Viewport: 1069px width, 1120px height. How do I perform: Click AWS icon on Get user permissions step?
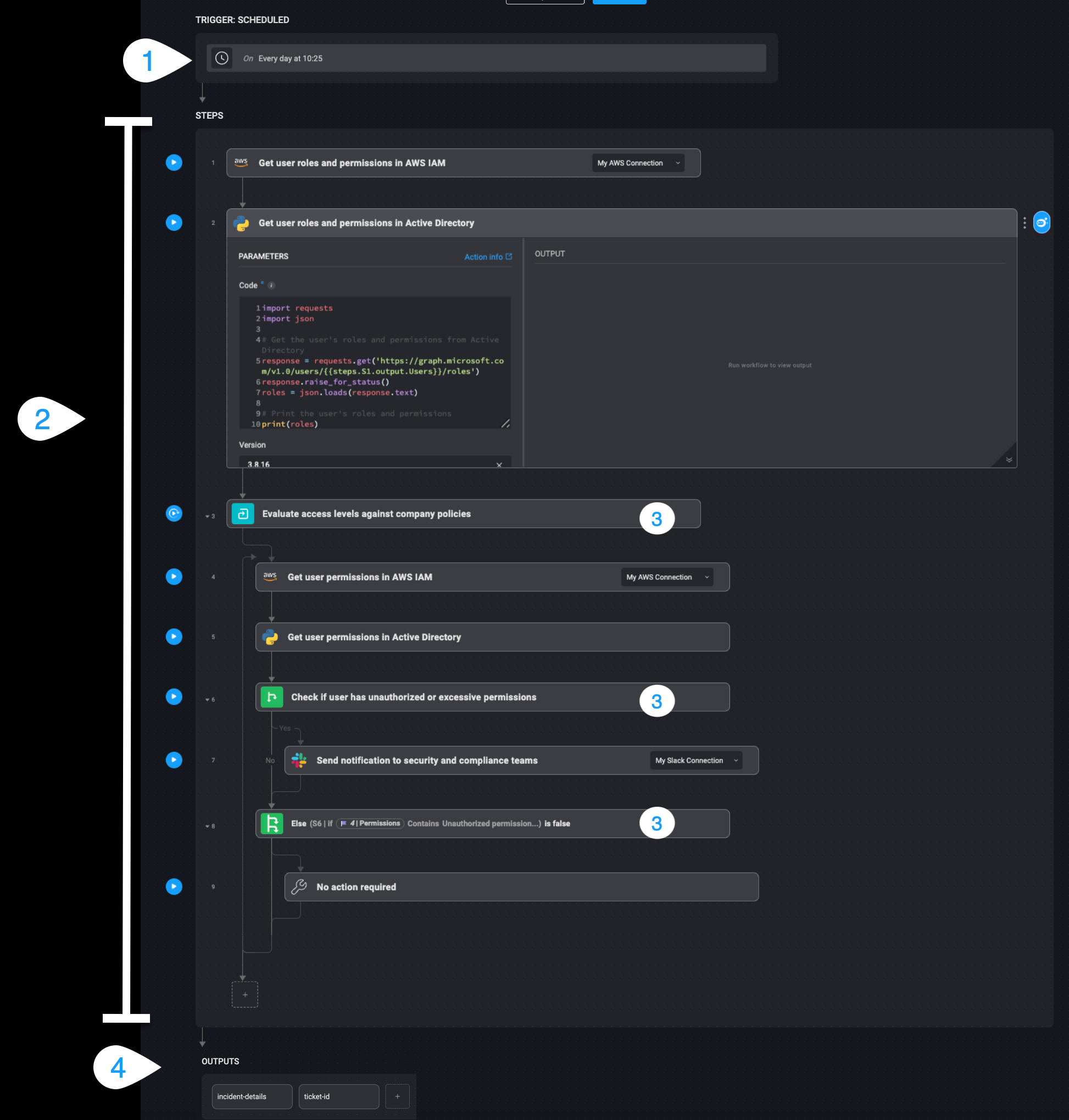(270, 576)
